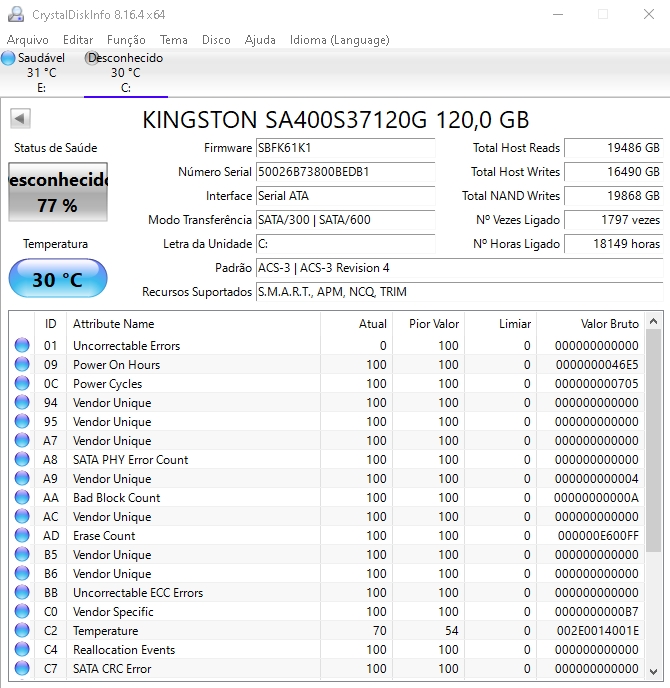Click the status orb for attribute 95
Viewport: 670px width, 688px height.
click(x=22, y=421)
